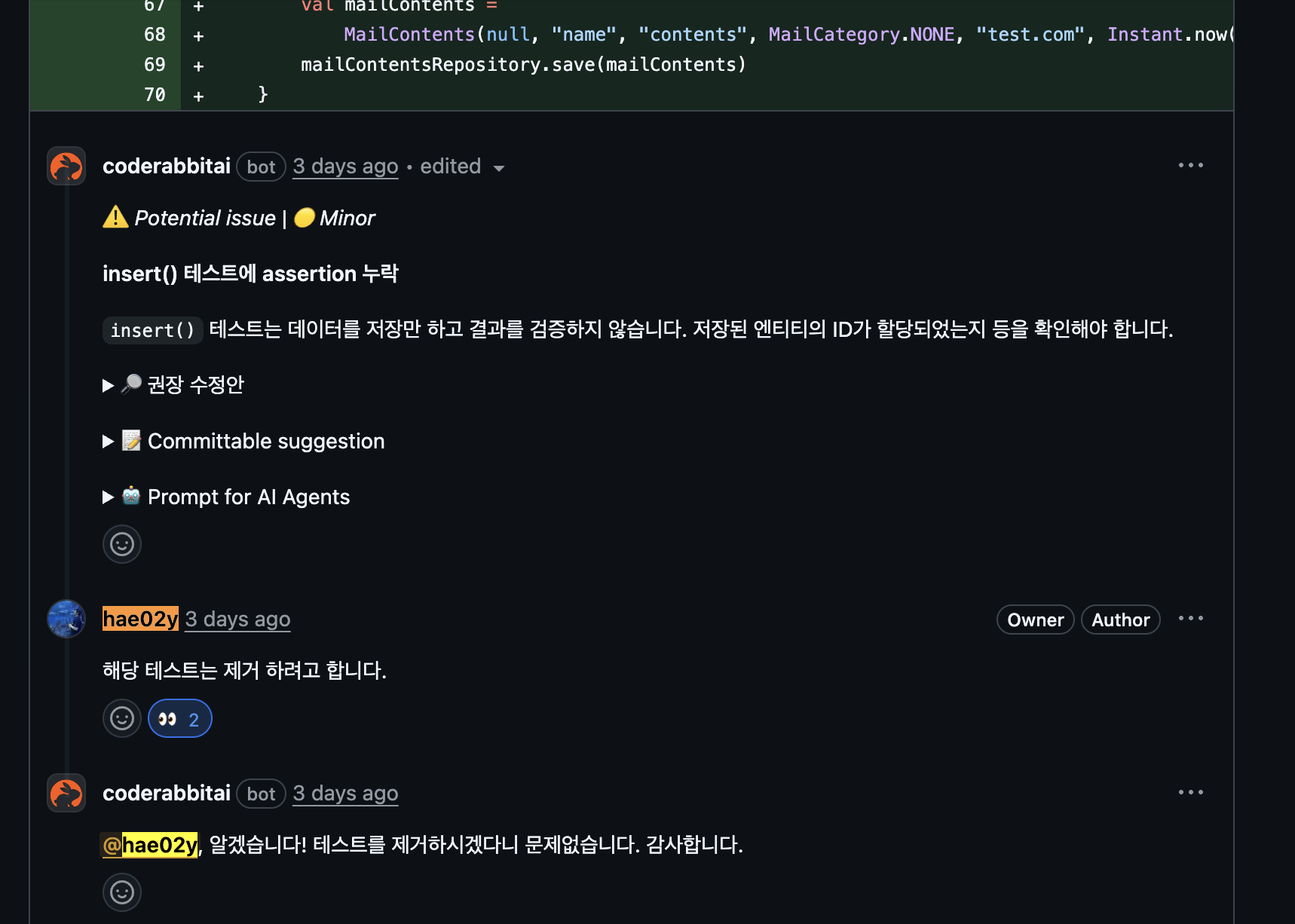Click hae02y's profile avatar

pos(66,619)
